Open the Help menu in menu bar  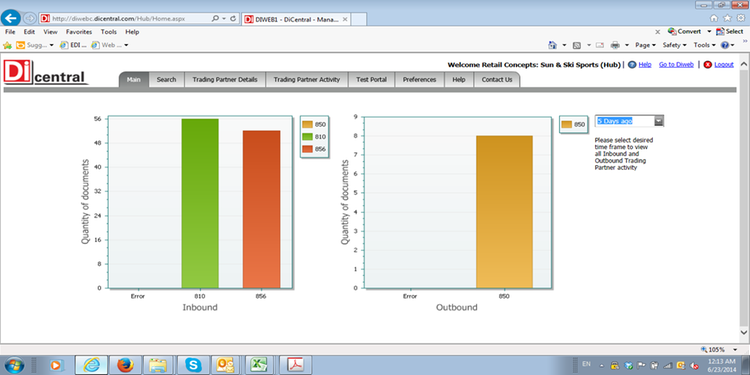(132, 32)
